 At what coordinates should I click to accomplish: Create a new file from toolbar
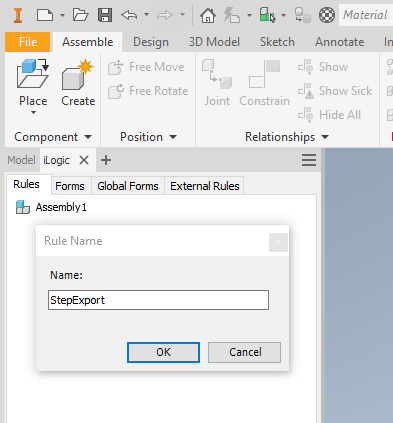point(45,15)
